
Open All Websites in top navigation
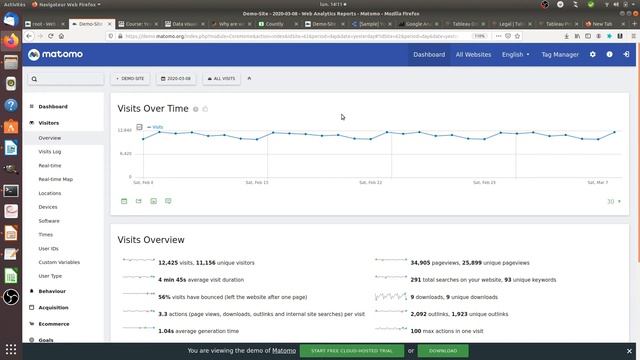pyautogui.click(x=473, y=54)
